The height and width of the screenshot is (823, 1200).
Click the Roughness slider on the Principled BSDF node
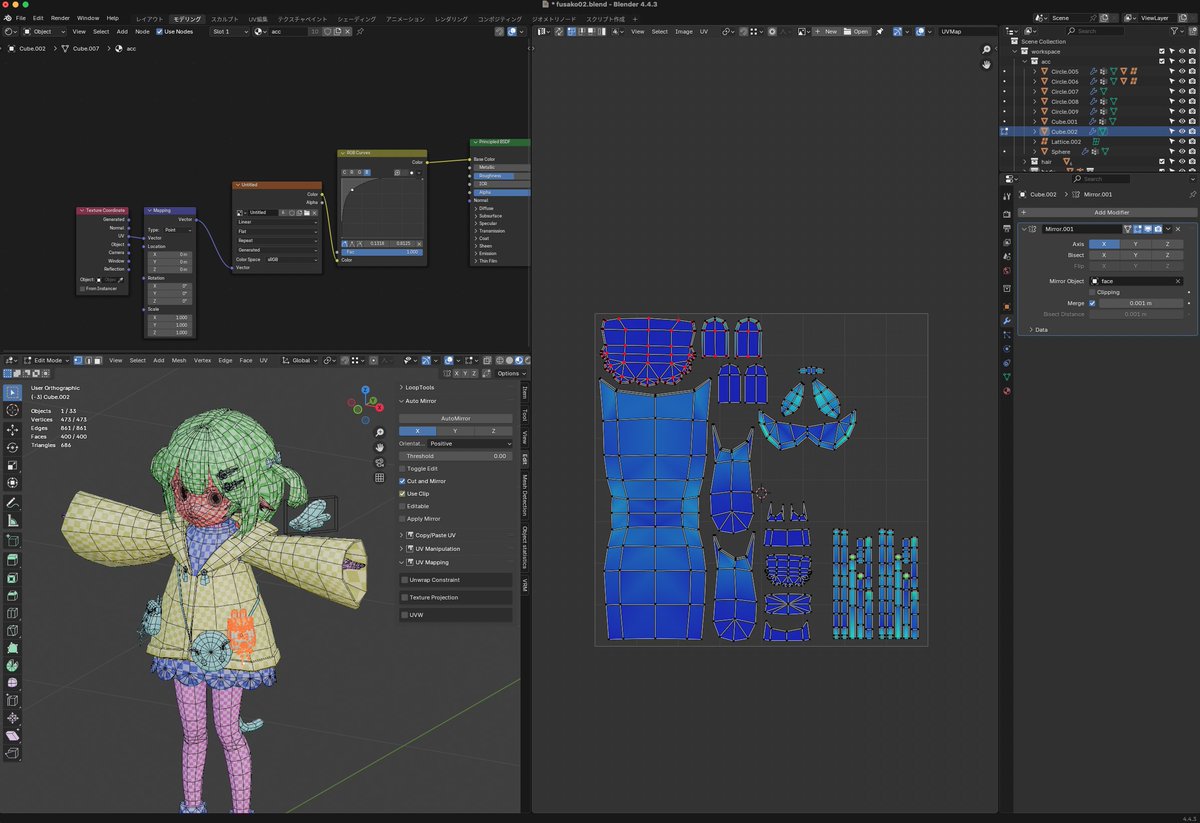(501, 175)
